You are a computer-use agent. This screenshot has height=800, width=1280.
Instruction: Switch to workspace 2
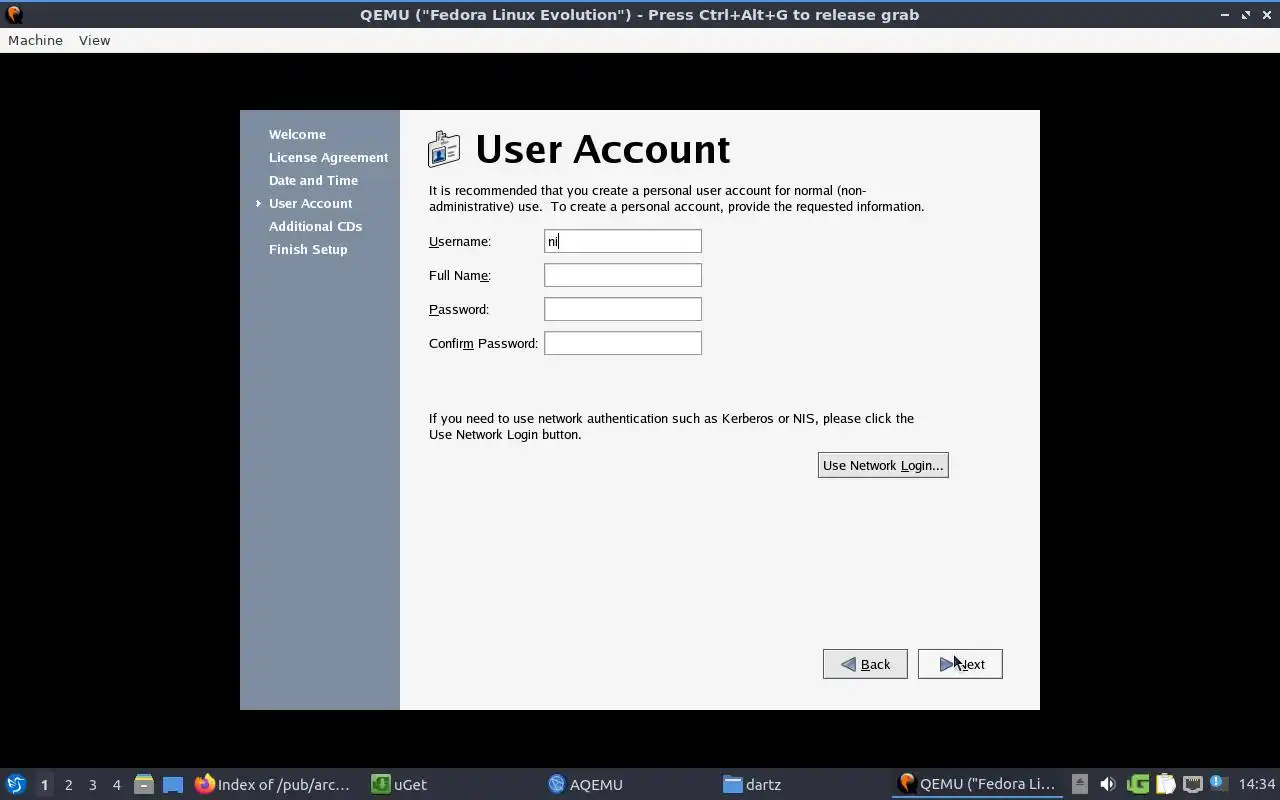click(x=68, y=784)
